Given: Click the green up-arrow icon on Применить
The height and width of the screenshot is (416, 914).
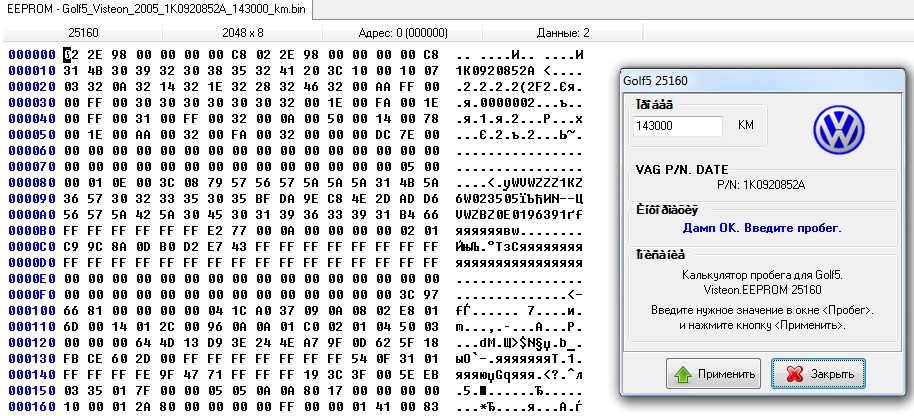Looking at the screenshot, I should (683, 375).
